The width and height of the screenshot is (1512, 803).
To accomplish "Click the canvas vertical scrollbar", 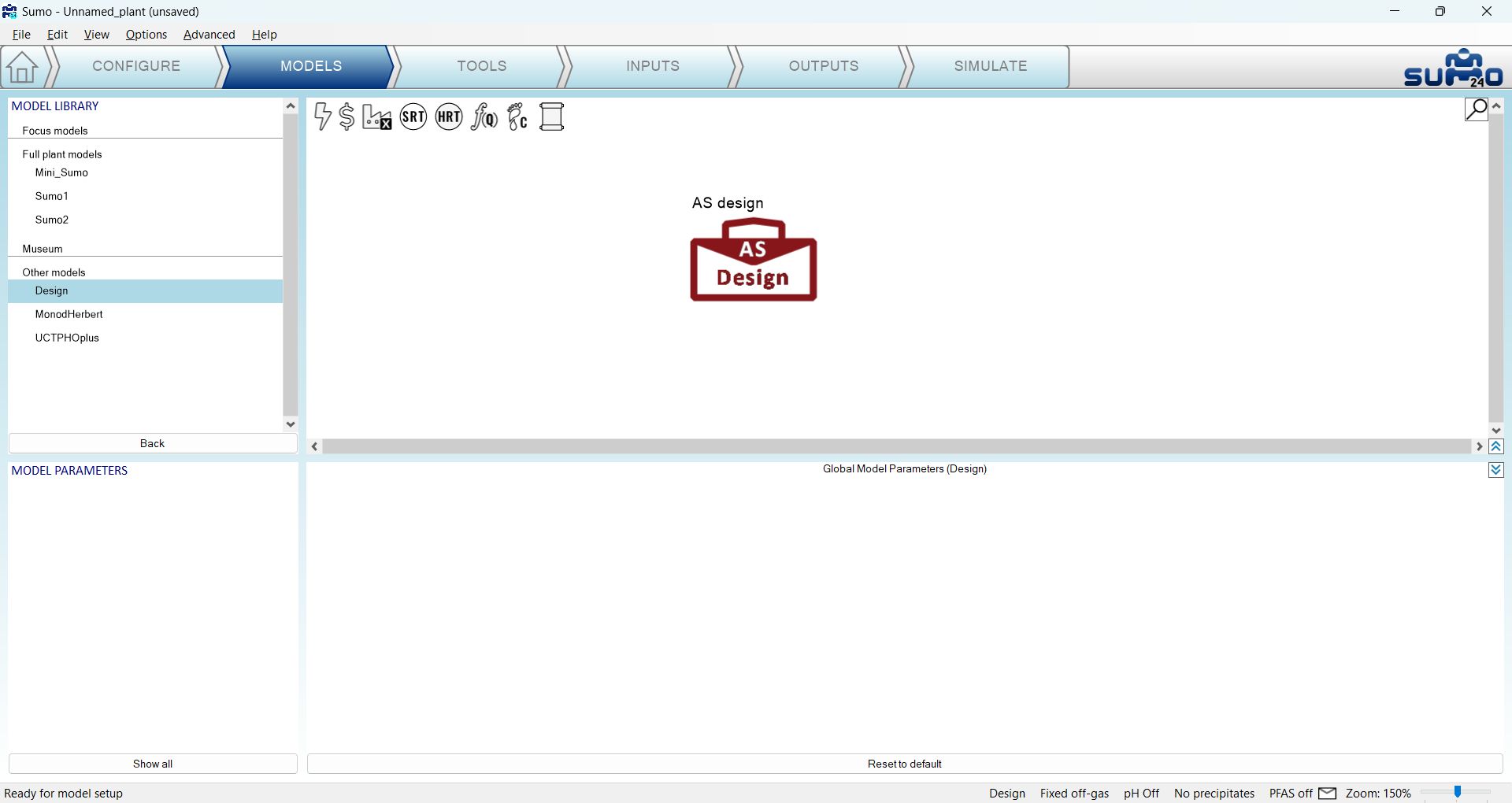I will point(1496,268).
